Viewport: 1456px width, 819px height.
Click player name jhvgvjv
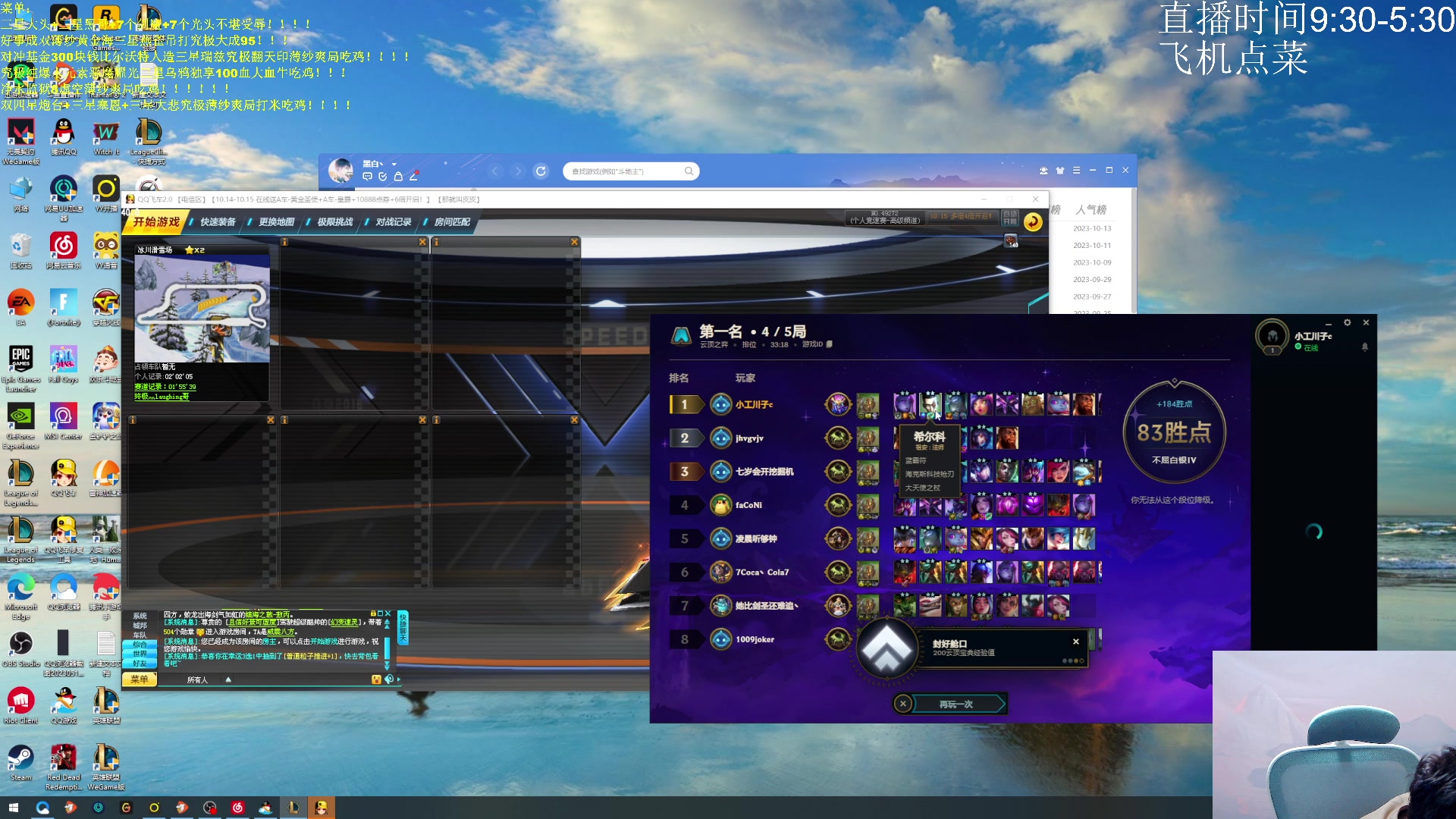(x=749, y=438)
